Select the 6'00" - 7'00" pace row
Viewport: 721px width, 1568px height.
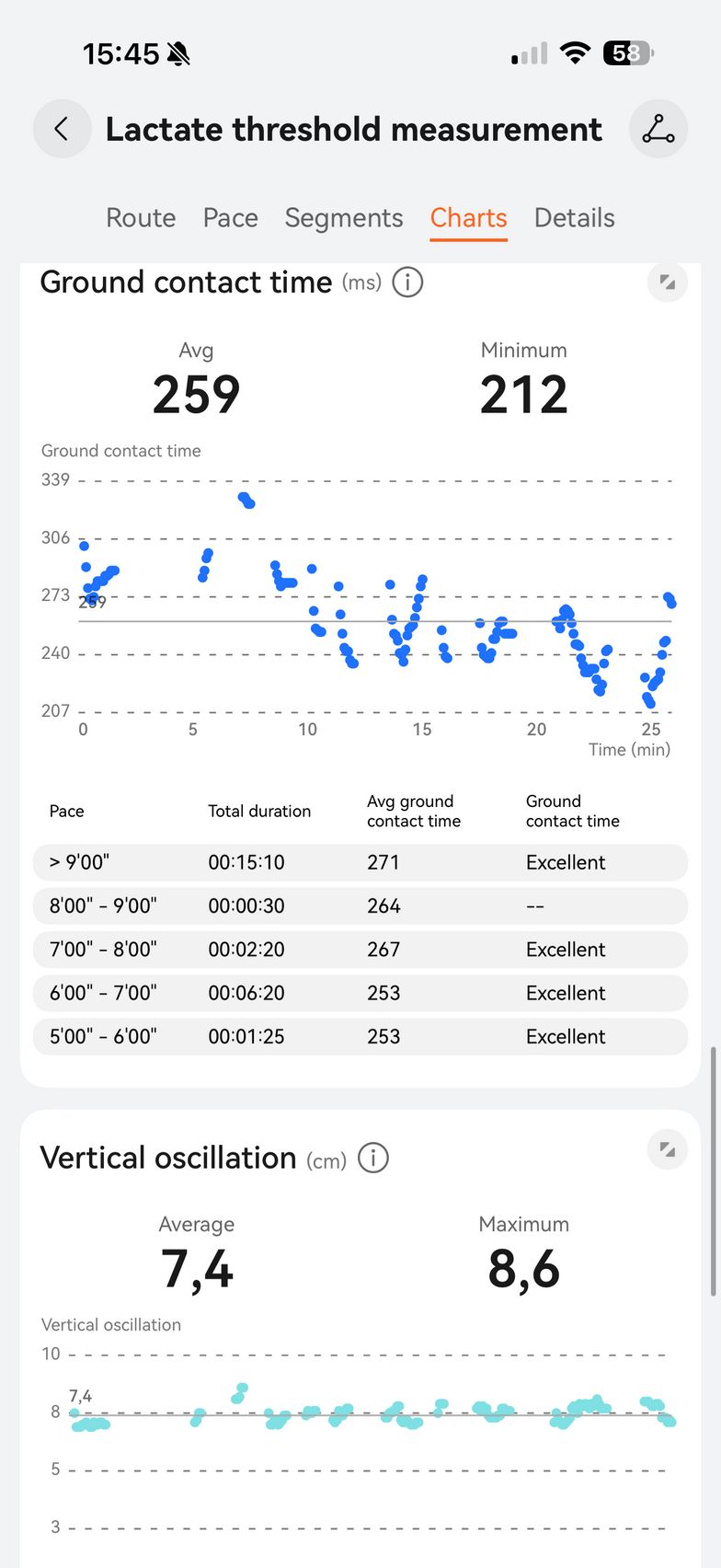point(360,993)
